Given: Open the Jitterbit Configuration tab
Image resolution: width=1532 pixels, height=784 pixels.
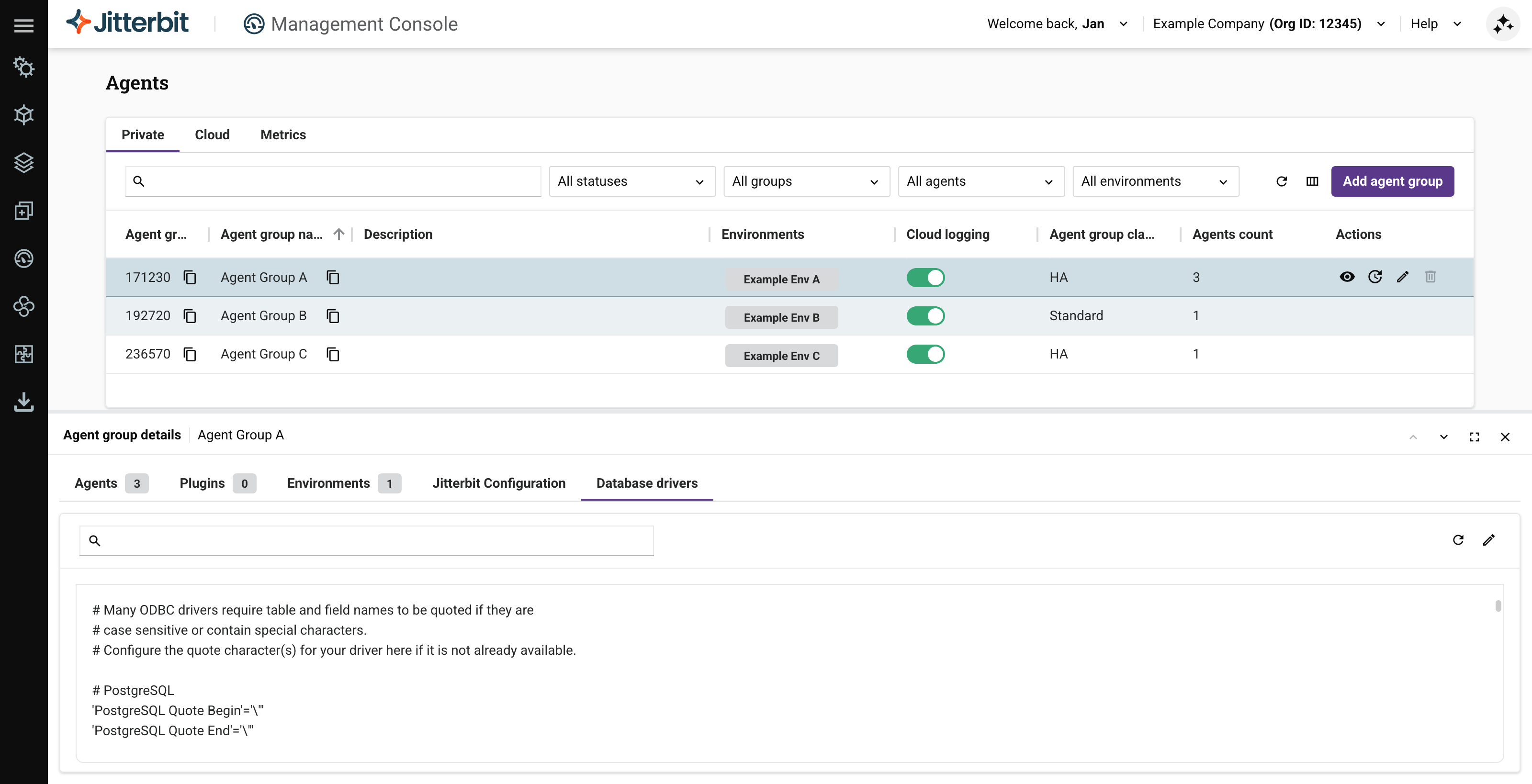Looking at the screenshot, I should 498,483.
